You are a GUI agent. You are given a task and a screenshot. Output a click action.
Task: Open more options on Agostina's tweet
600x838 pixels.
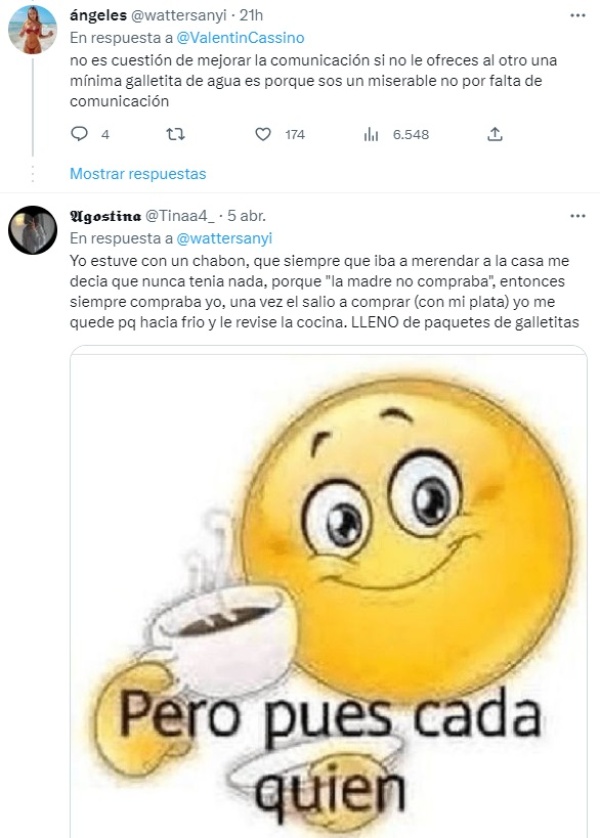pos(578,216)
